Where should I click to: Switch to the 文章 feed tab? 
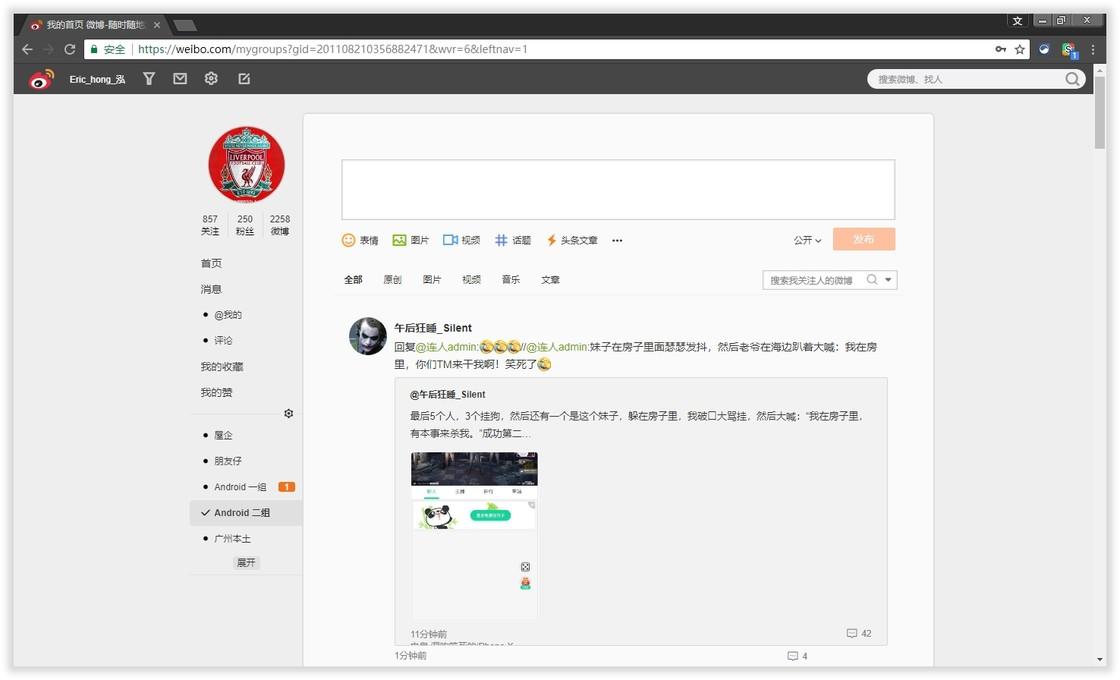[550, 280]
